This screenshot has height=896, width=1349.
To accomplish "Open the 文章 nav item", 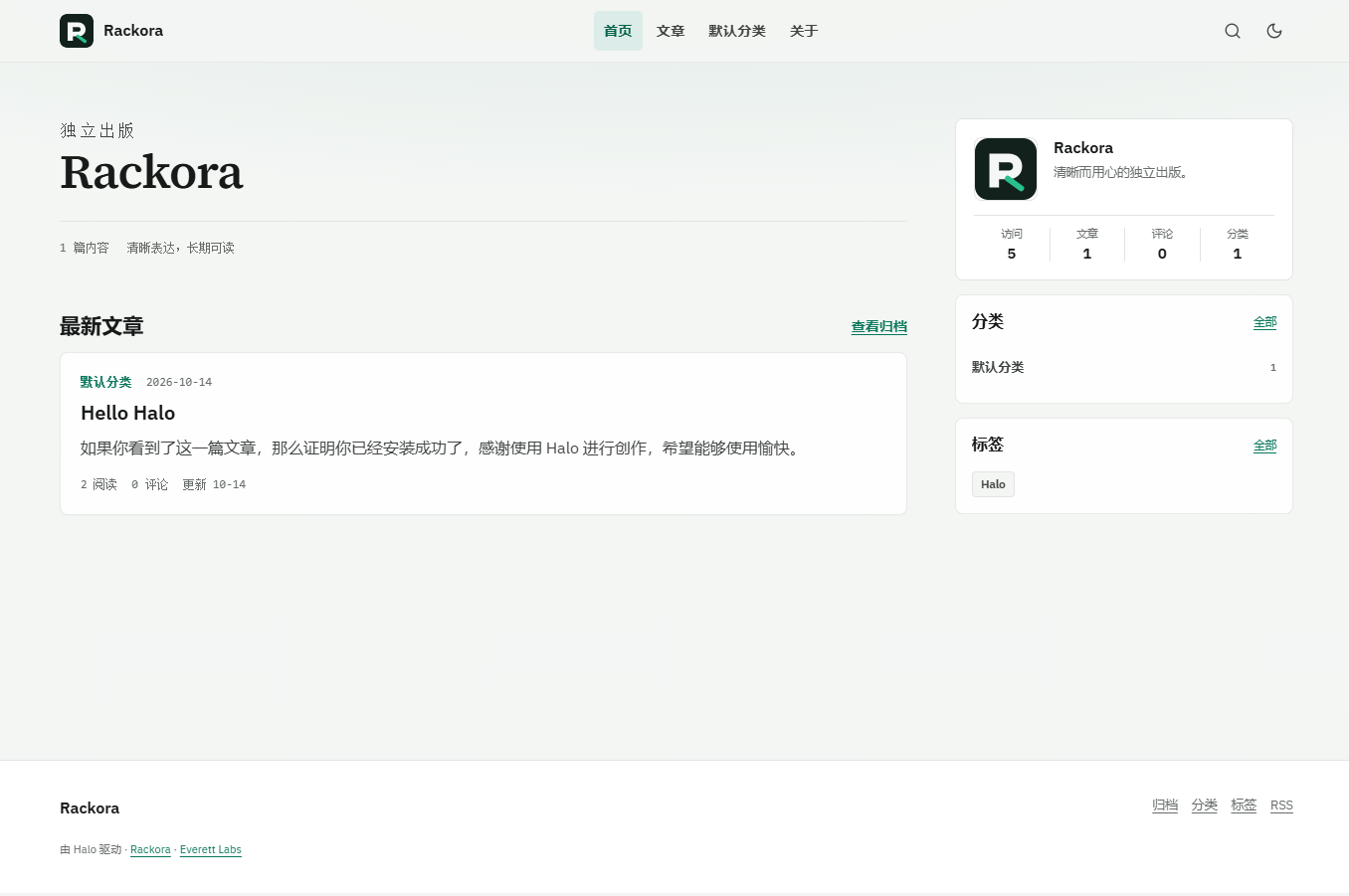I will (x=671, y=31).
